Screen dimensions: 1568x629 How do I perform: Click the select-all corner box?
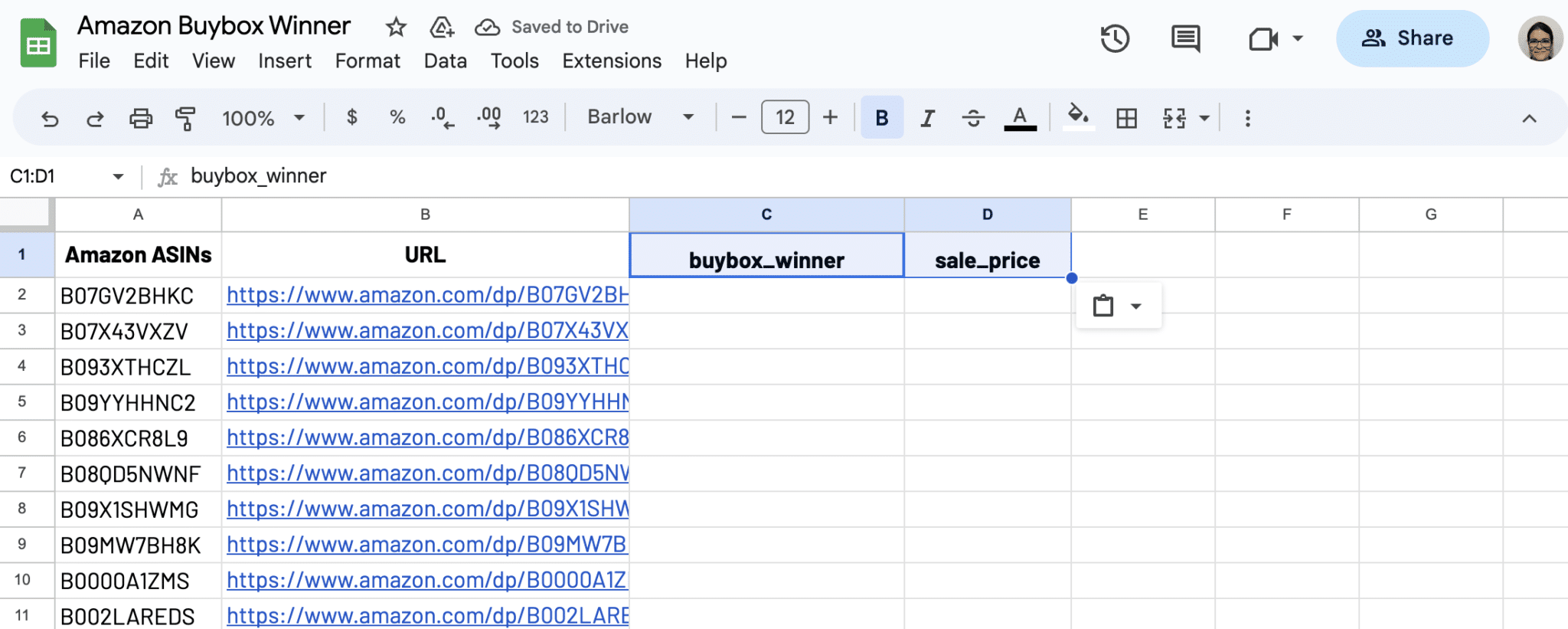[27, 215]
